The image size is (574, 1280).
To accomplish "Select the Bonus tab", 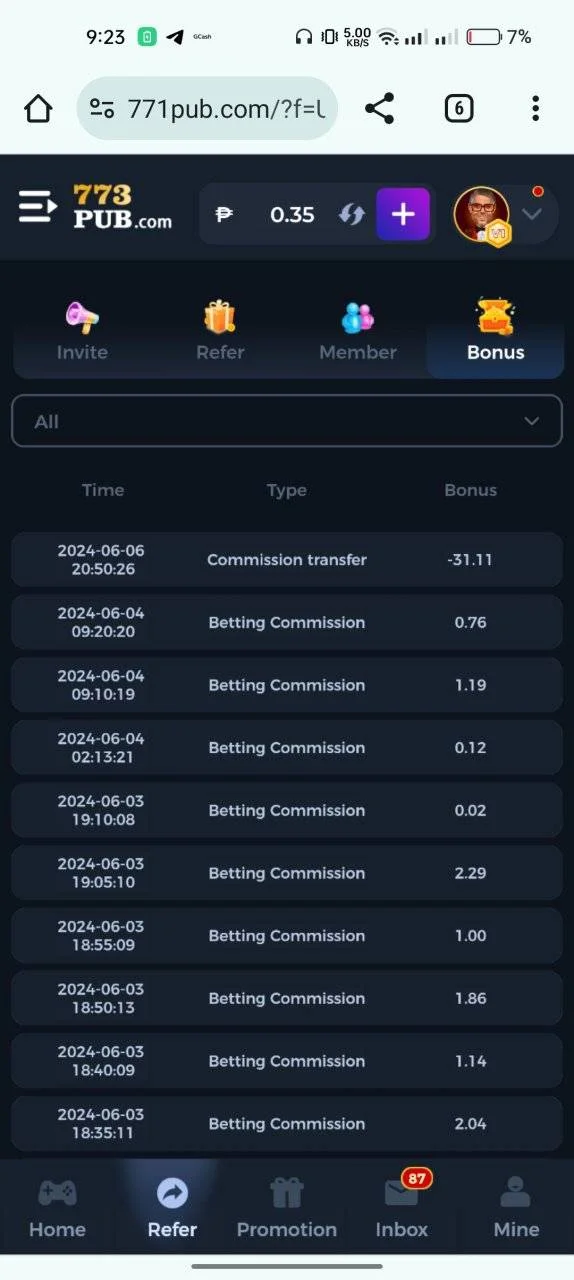I will point(496,333).
